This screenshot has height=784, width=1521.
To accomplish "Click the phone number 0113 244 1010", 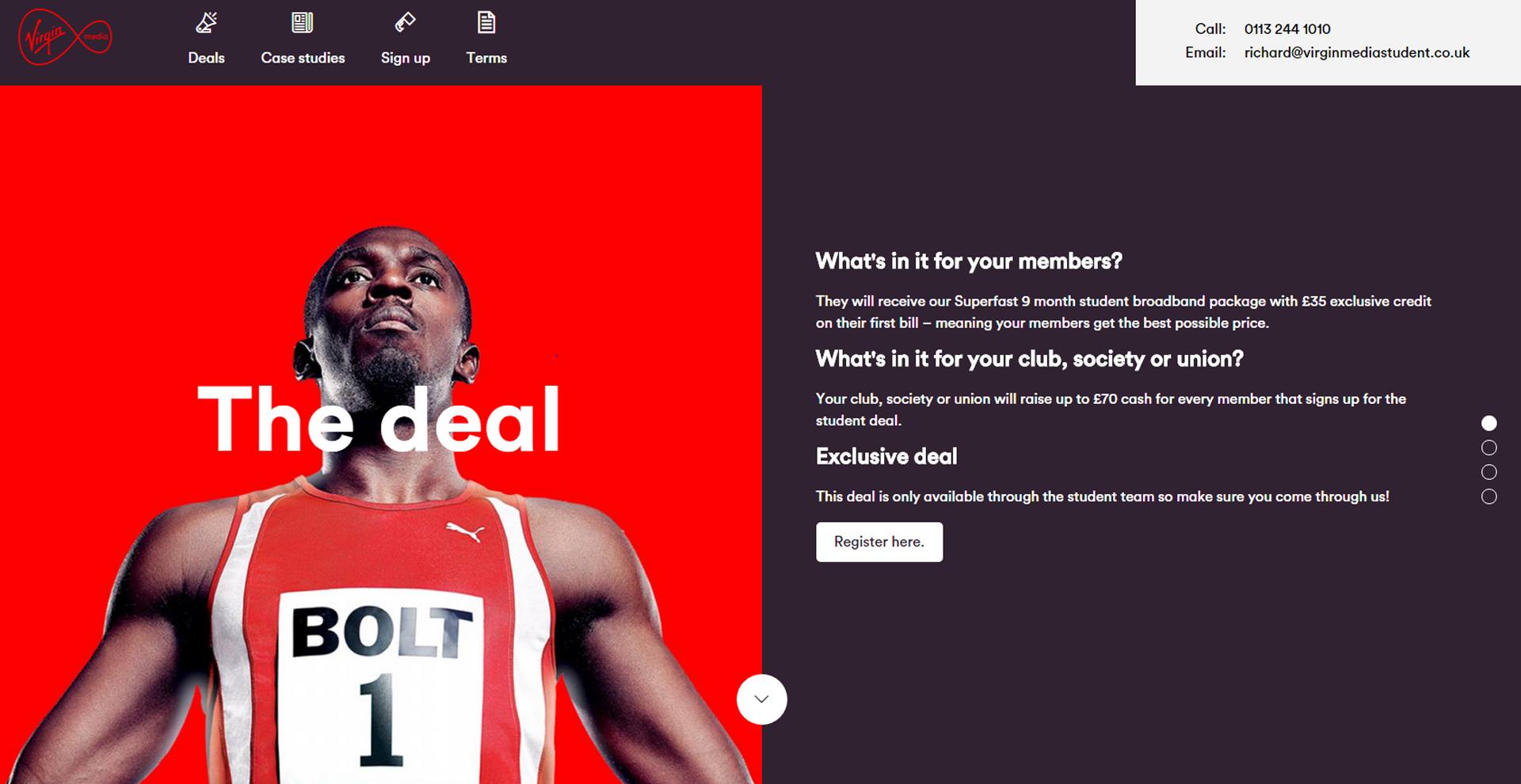I will [x=1287, y=29].
